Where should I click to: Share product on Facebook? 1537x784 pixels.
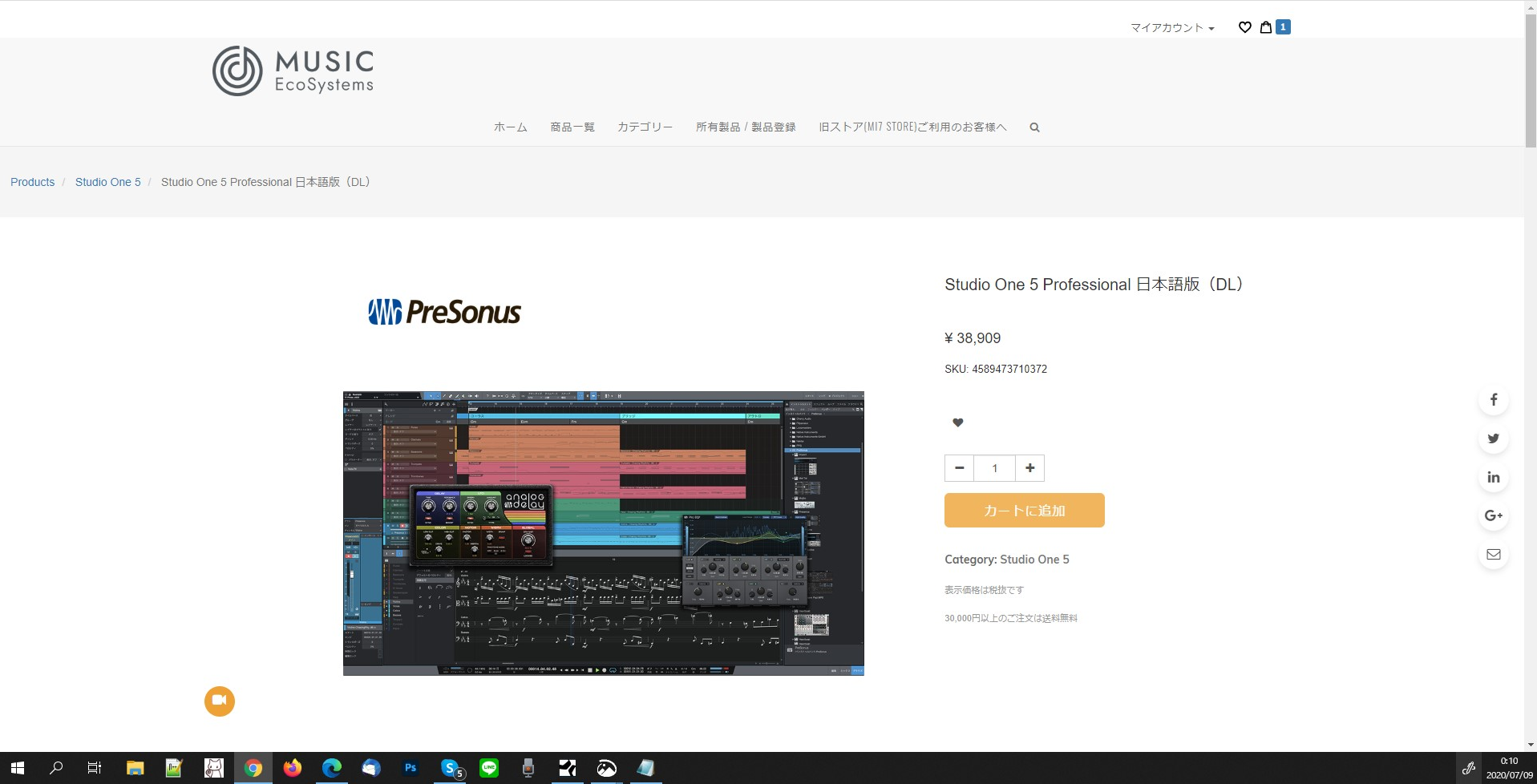click(x=1493, y=400)
